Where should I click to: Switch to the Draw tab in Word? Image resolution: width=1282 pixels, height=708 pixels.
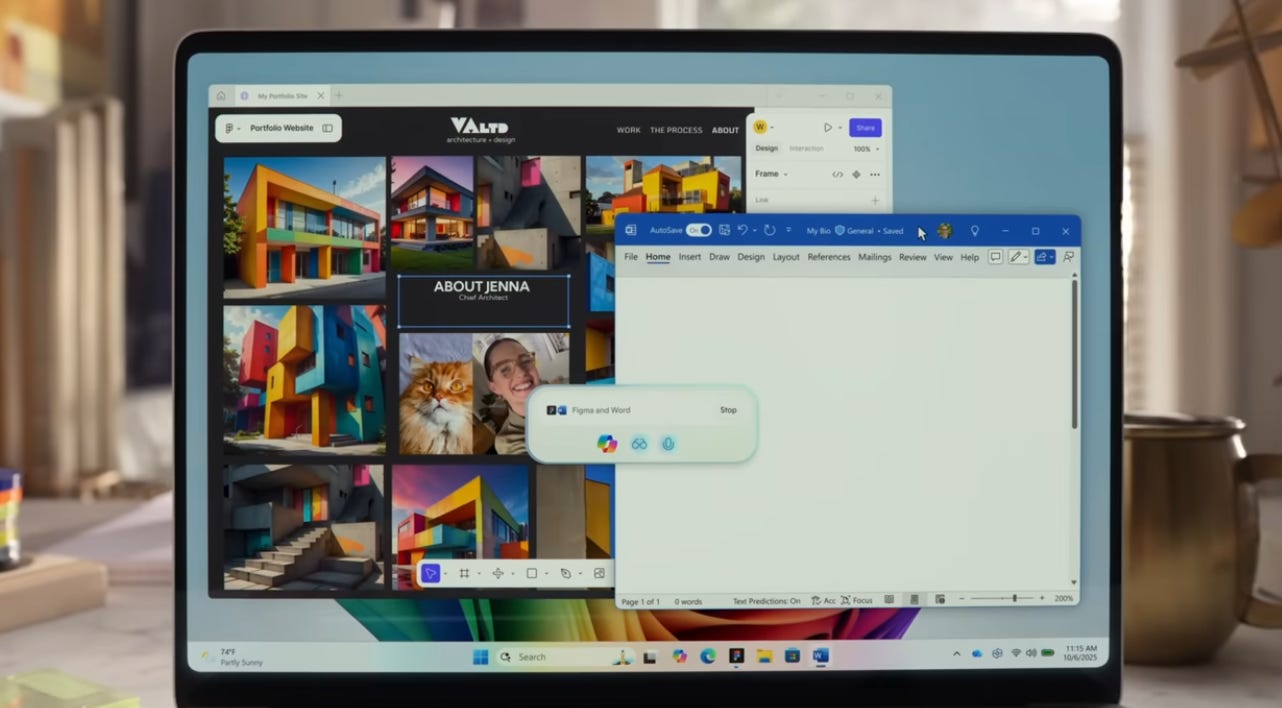[719, 257]
